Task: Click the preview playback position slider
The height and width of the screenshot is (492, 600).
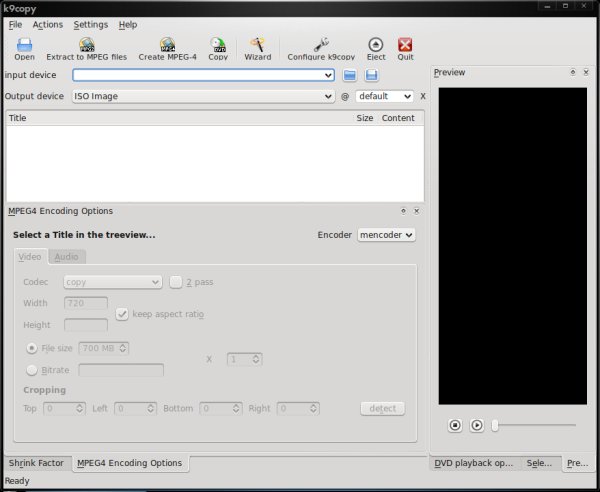Action: (x=535, y=425)
